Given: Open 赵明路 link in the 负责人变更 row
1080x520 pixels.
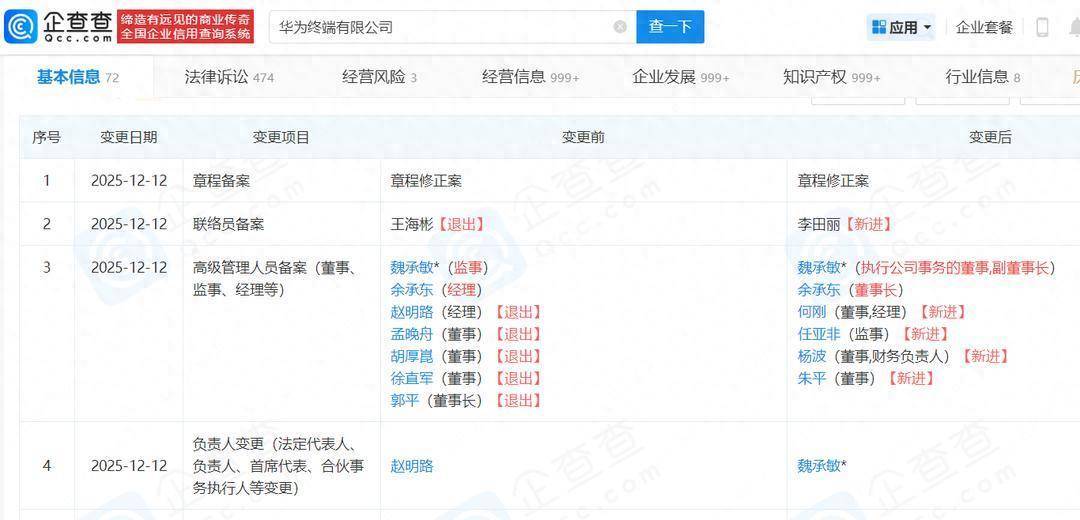Looking at the screenshot, I should click(411, 465).
